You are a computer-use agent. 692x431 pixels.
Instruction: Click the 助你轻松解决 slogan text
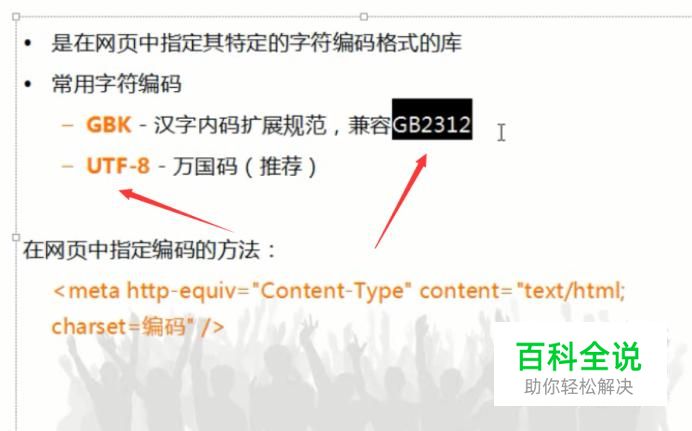[x=579, y=387]
